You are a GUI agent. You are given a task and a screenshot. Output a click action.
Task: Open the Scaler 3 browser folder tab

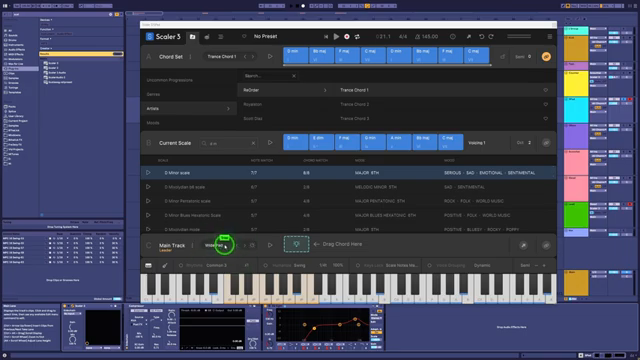(x=192, y=37)
